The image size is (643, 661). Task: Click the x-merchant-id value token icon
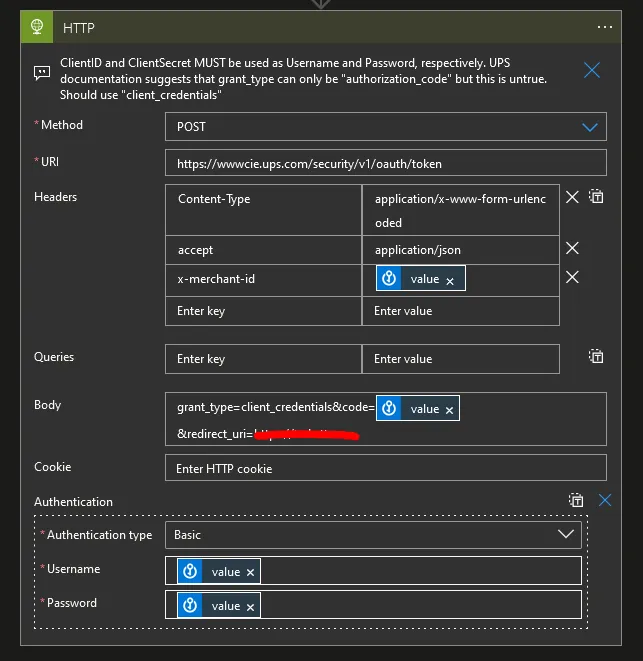coord(389,278)
